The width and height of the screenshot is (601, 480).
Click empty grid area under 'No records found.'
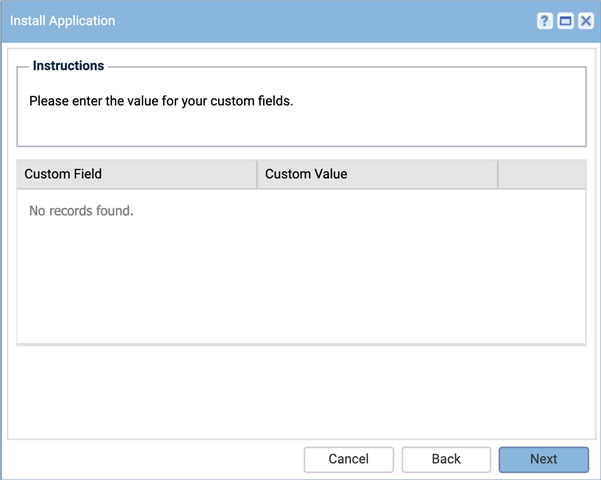[301, 282]
